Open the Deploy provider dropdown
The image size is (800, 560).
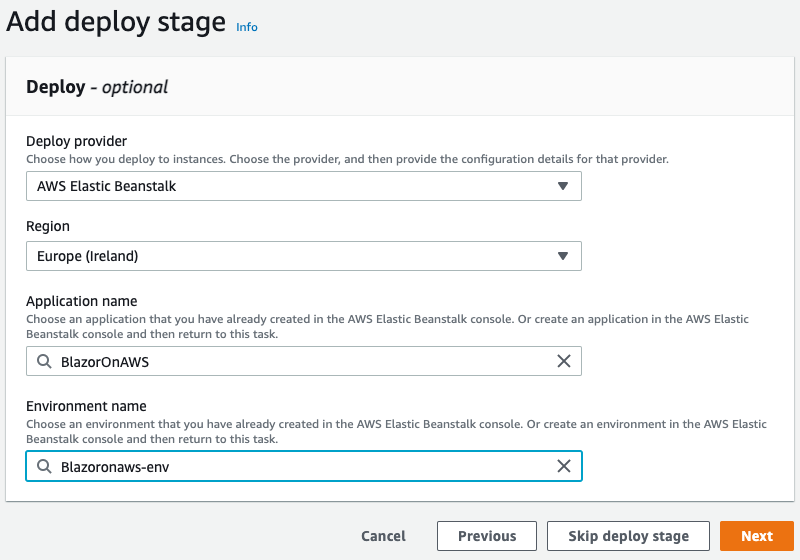pos(304,186)
